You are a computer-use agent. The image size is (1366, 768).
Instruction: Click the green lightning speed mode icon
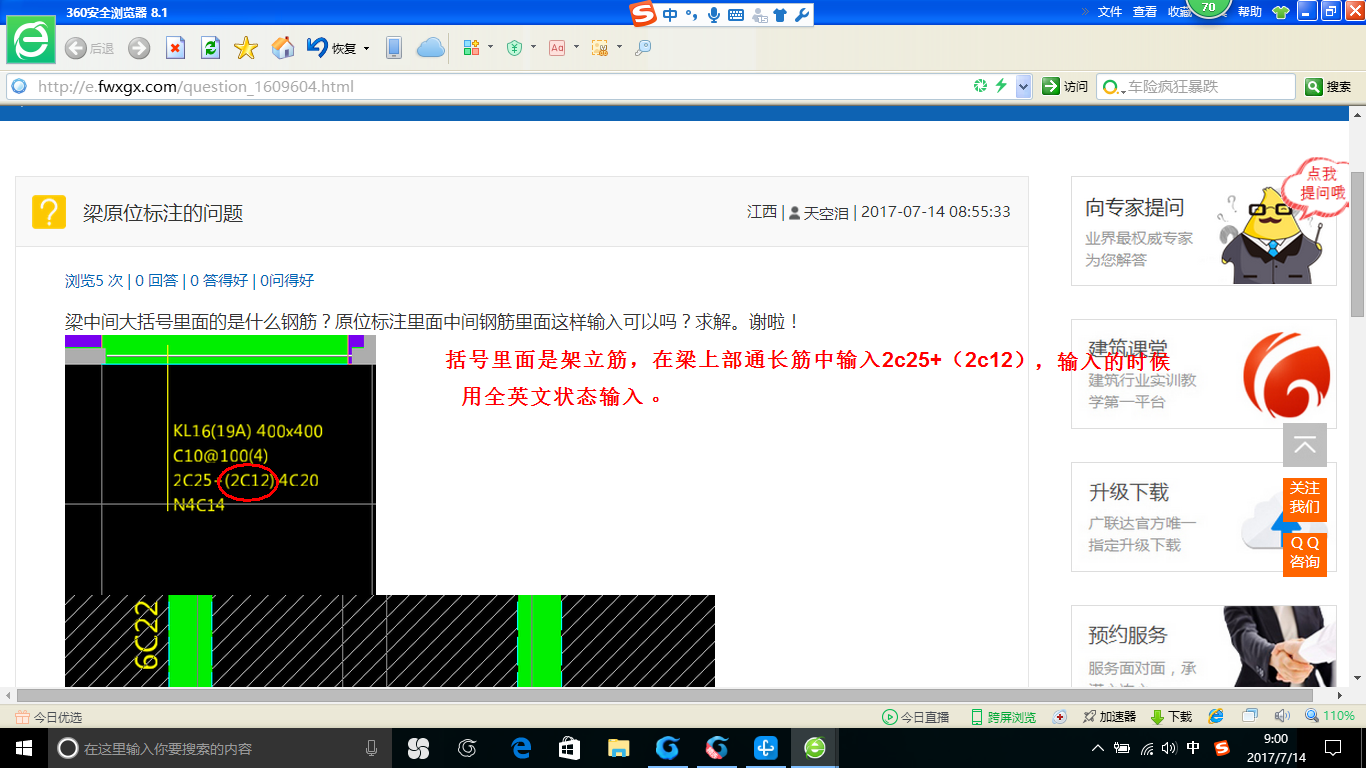point(1001,86)
